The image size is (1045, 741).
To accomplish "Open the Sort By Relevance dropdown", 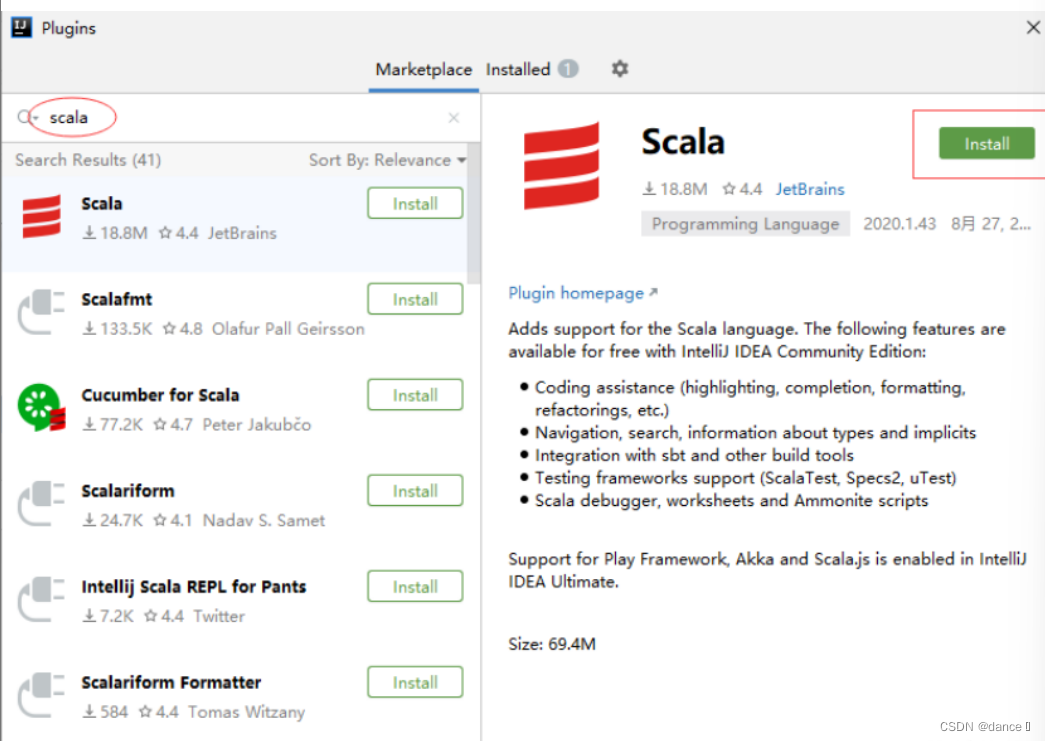I will click(x=387, y=160).
